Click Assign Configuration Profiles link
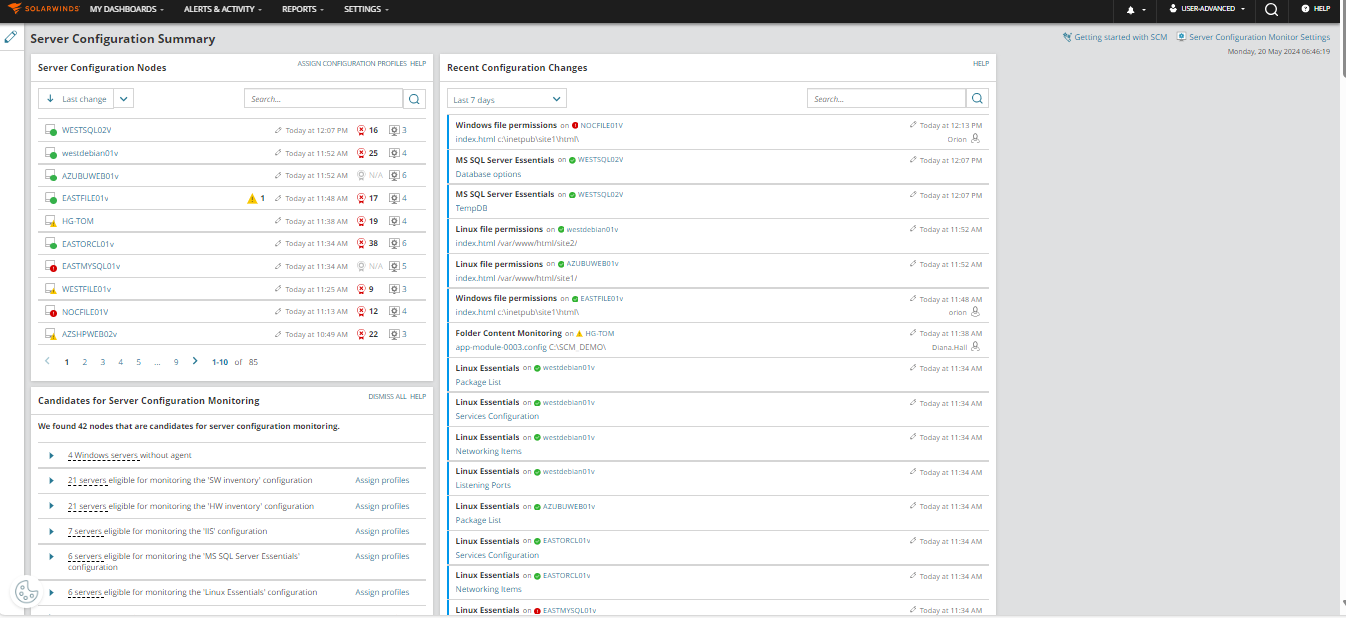Viewport: 1346px width, 618px height. pos(352,63)
